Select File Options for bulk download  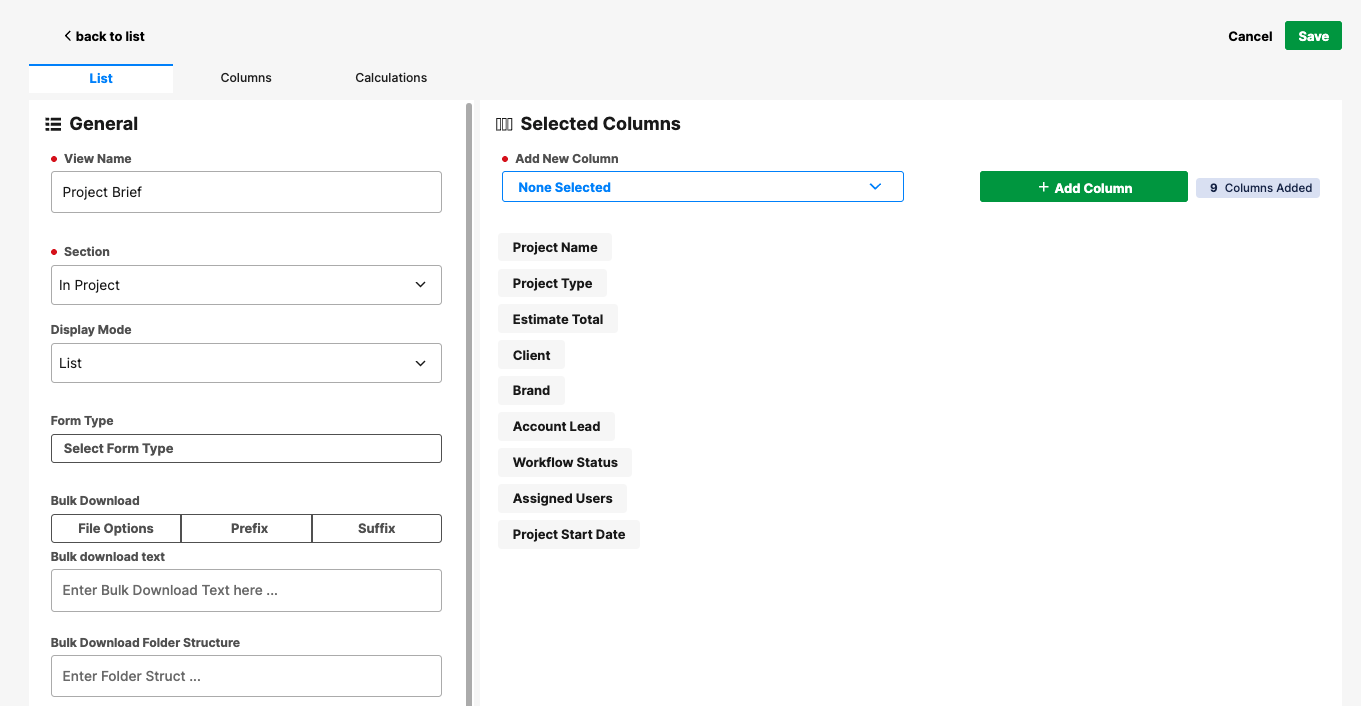click(116, 528)
